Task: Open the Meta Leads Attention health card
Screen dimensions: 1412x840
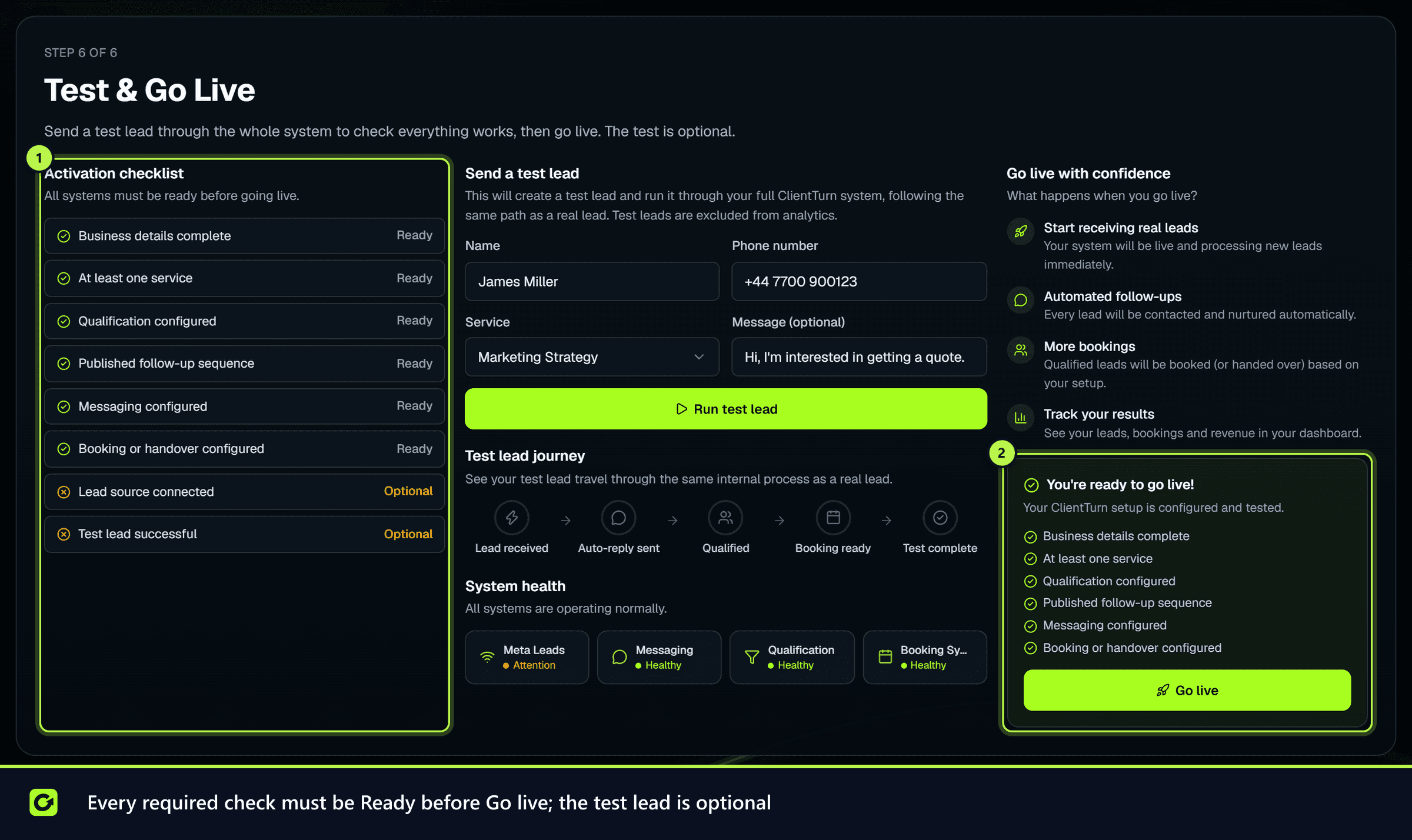Action: point(527,657)
